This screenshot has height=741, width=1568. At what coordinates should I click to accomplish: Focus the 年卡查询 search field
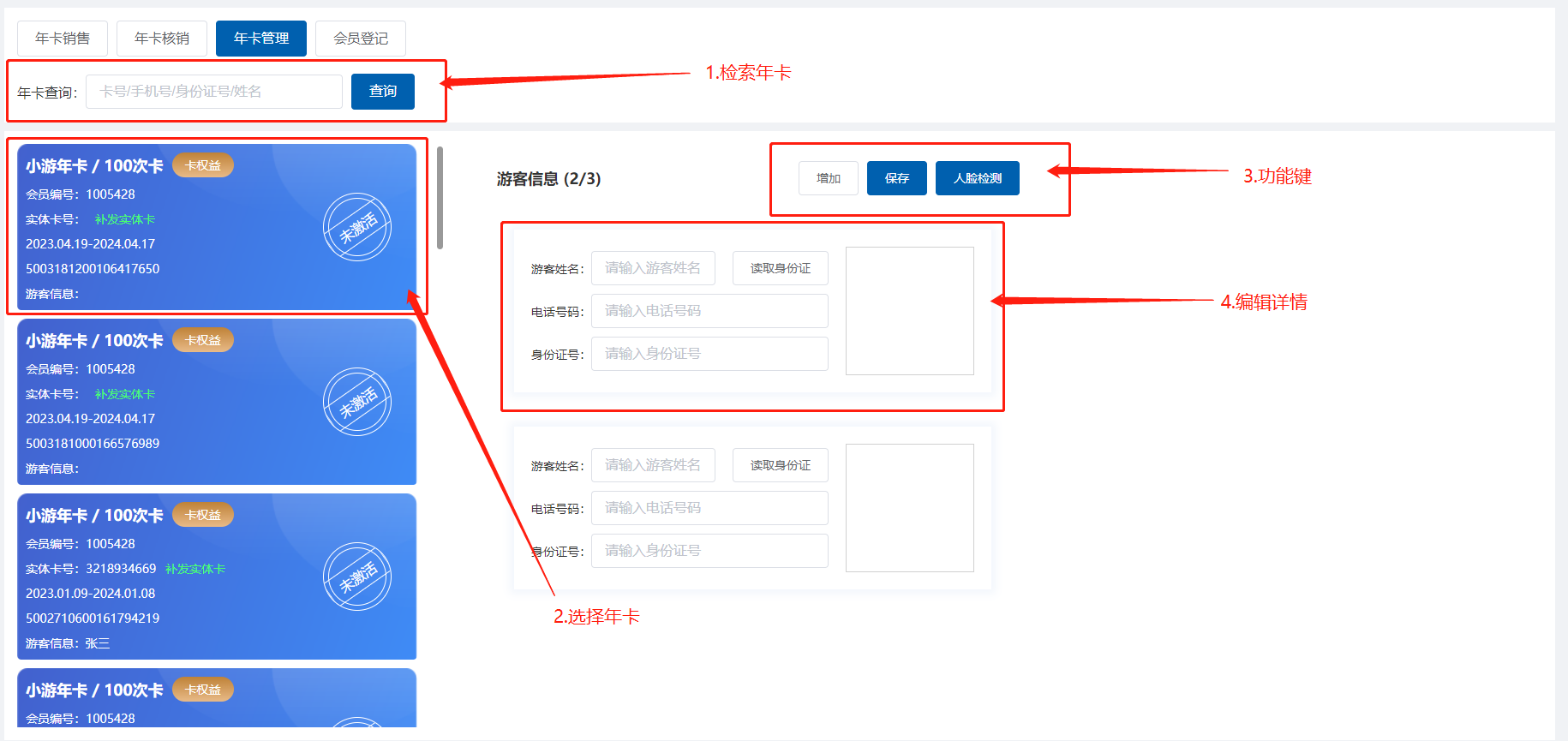point(214,92)
